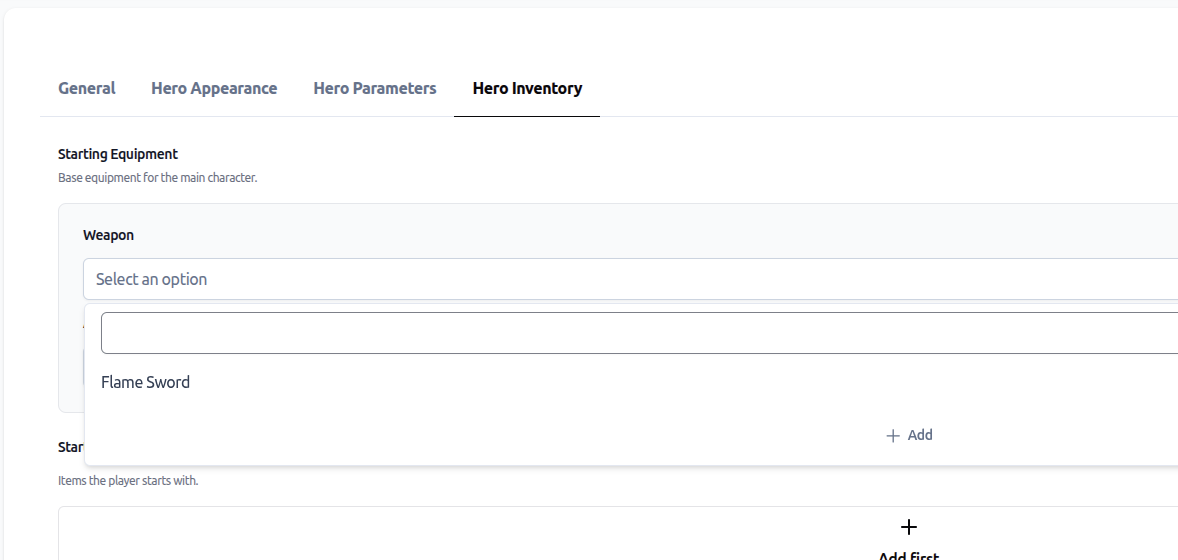
Task: Click the 'Base equipment for the main character' description
Action: pos(157,178)
